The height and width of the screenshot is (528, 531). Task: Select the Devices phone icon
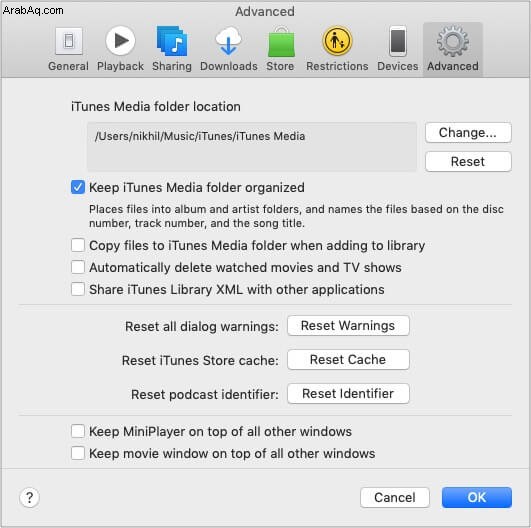coord(398,41)
